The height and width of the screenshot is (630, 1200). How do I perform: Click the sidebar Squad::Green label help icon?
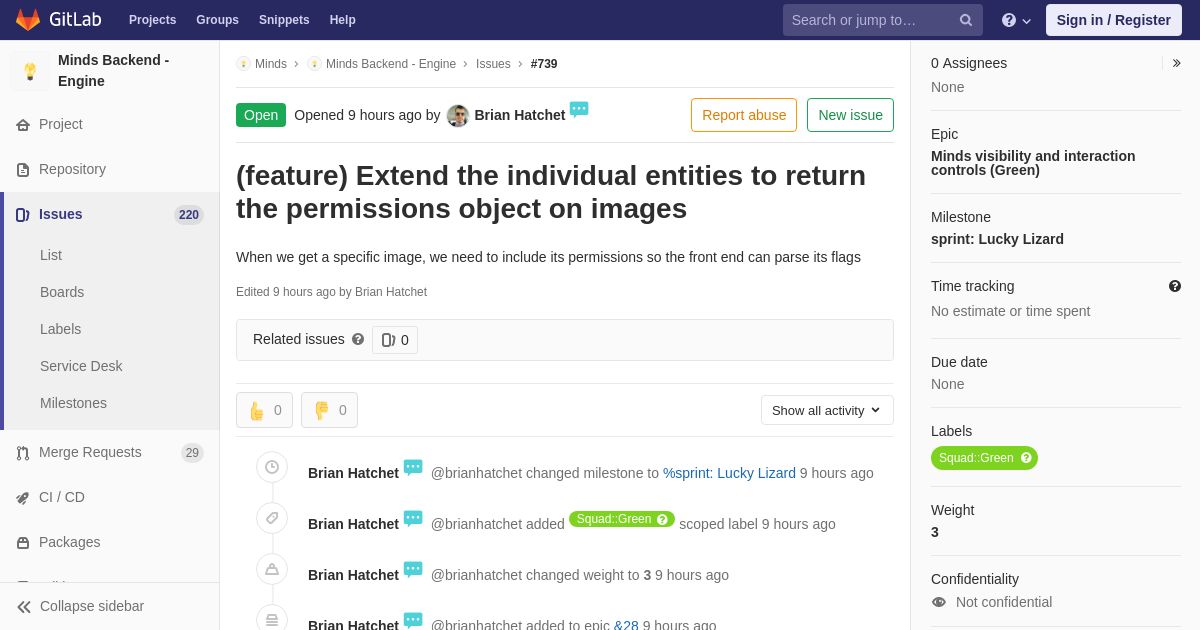pyautogui.click(x=1026, y=458)
